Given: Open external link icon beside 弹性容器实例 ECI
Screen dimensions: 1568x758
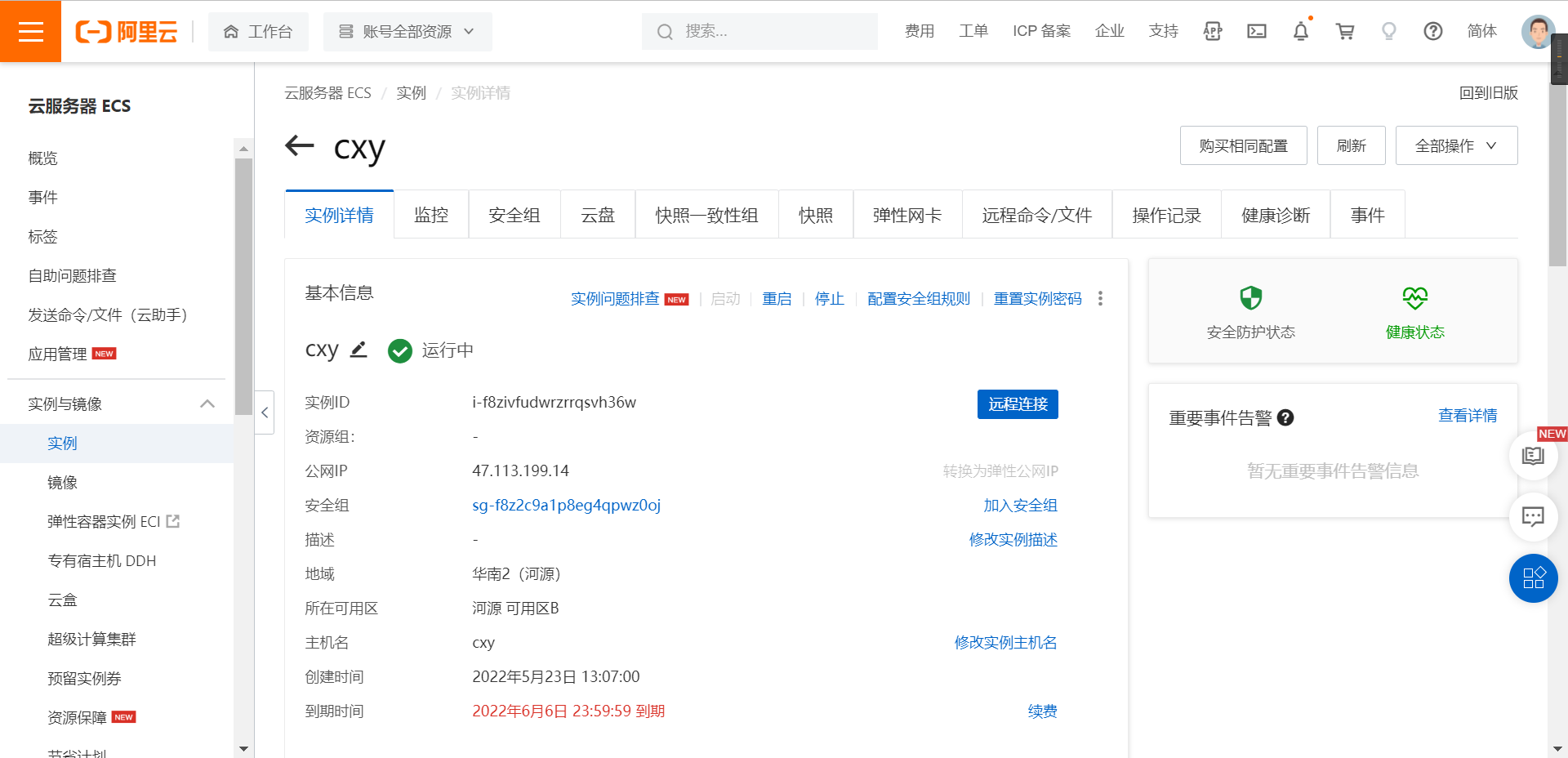Looking at the screenshot, I should pos(173,521).
